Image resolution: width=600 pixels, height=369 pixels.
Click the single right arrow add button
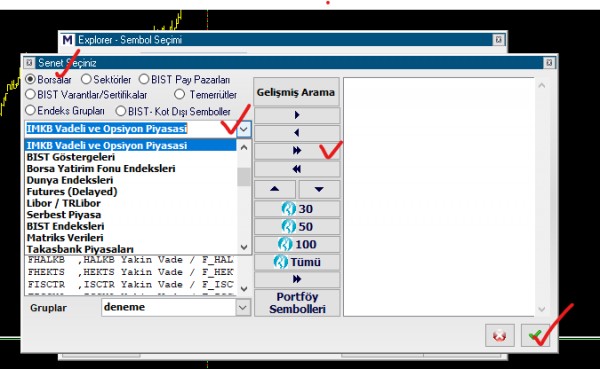coord(297,115)
